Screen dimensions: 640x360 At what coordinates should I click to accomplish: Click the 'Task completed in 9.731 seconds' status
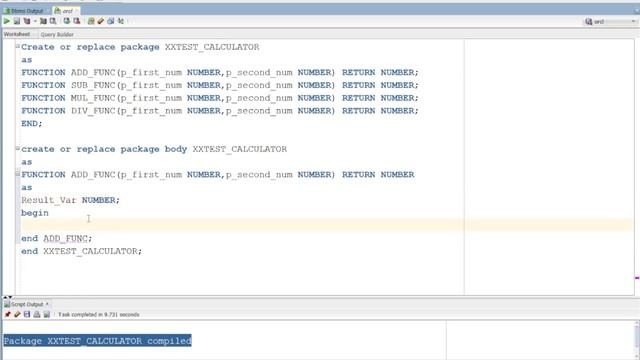pos(99,315)
